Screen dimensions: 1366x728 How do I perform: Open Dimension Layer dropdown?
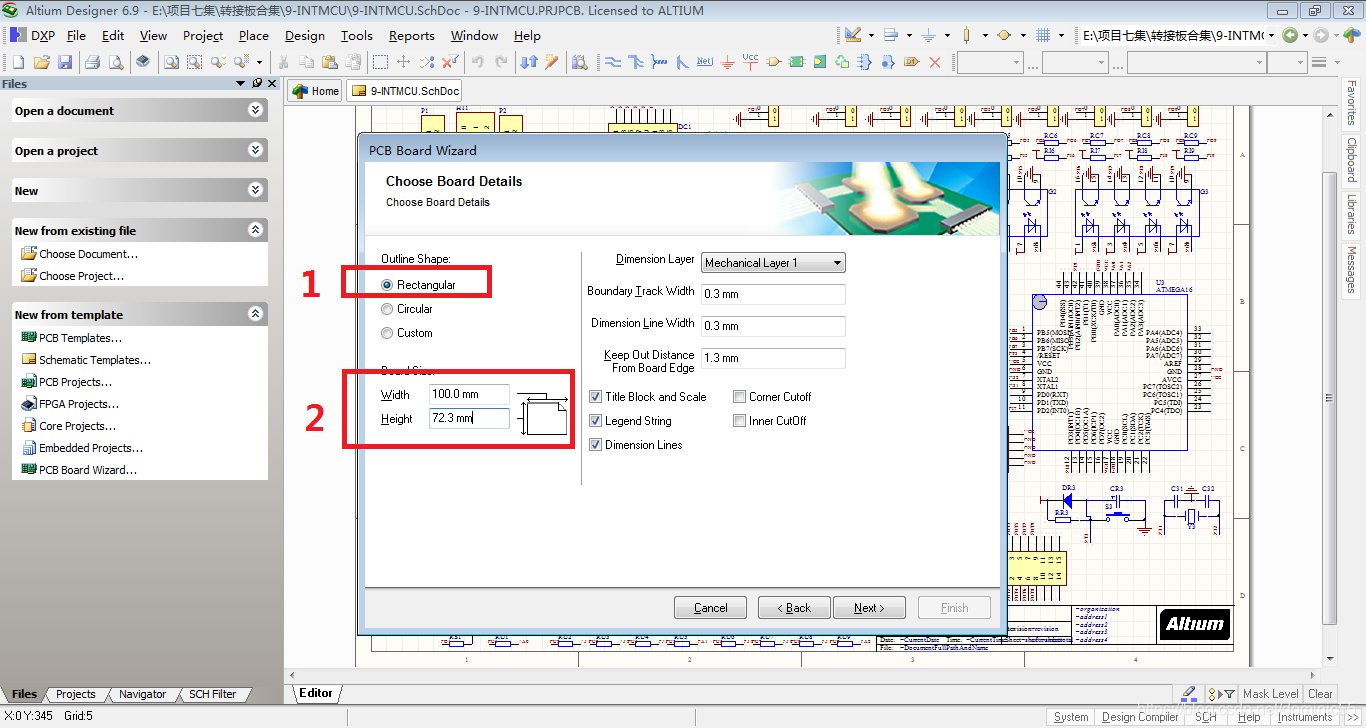tap(774, 263)
